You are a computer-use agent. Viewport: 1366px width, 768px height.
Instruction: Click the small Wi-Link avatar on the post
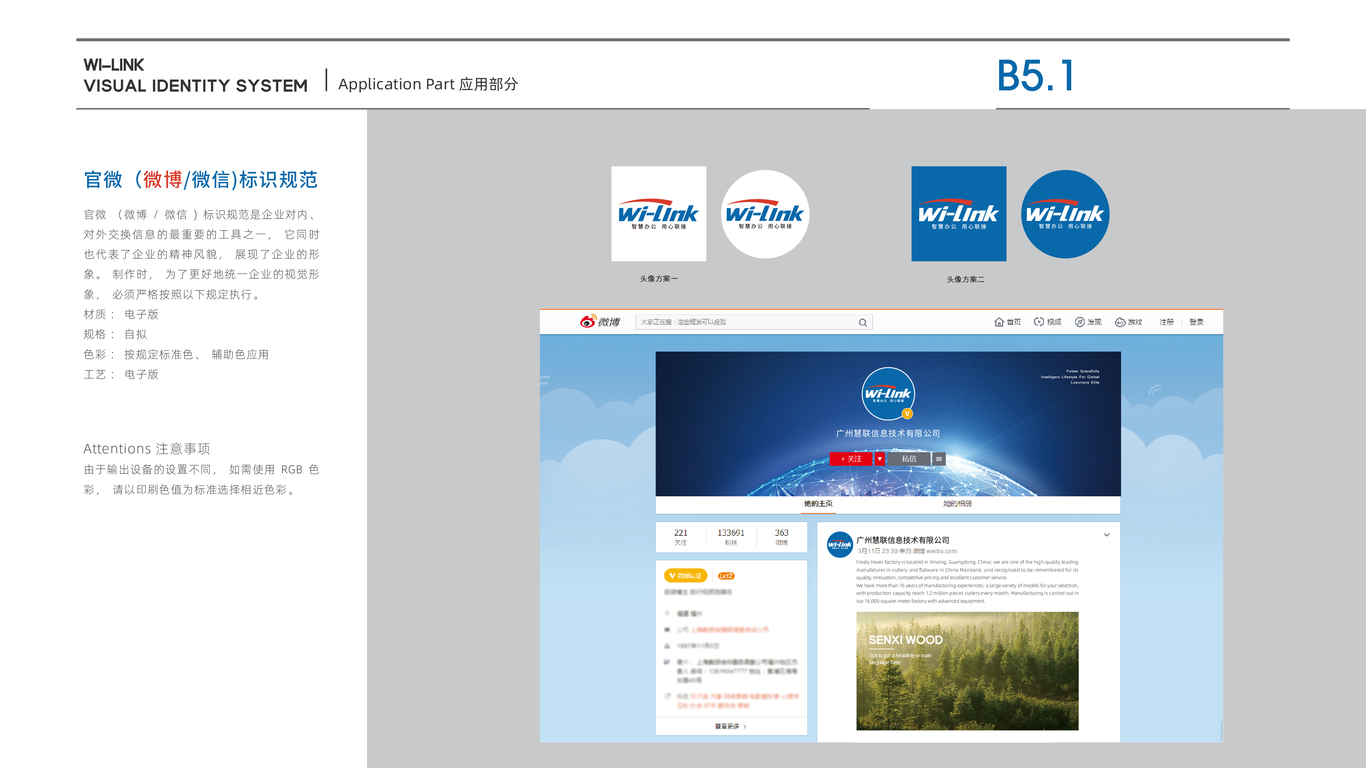tap(840, 545)
